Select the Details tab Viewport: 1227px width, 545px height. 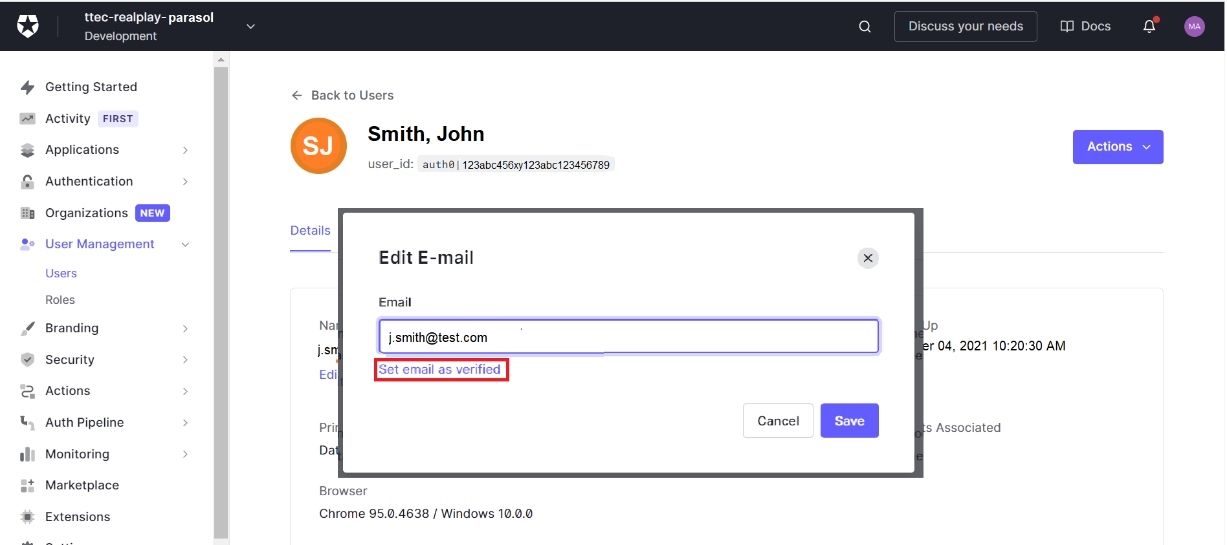[310, 231]
